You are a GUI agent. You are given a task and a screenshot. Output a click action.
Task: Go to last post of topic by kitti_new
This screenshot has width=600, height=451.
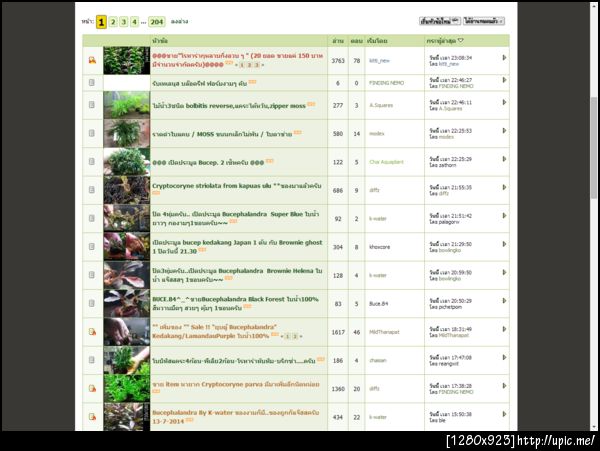pyautogui.click(x=504, y=57)
